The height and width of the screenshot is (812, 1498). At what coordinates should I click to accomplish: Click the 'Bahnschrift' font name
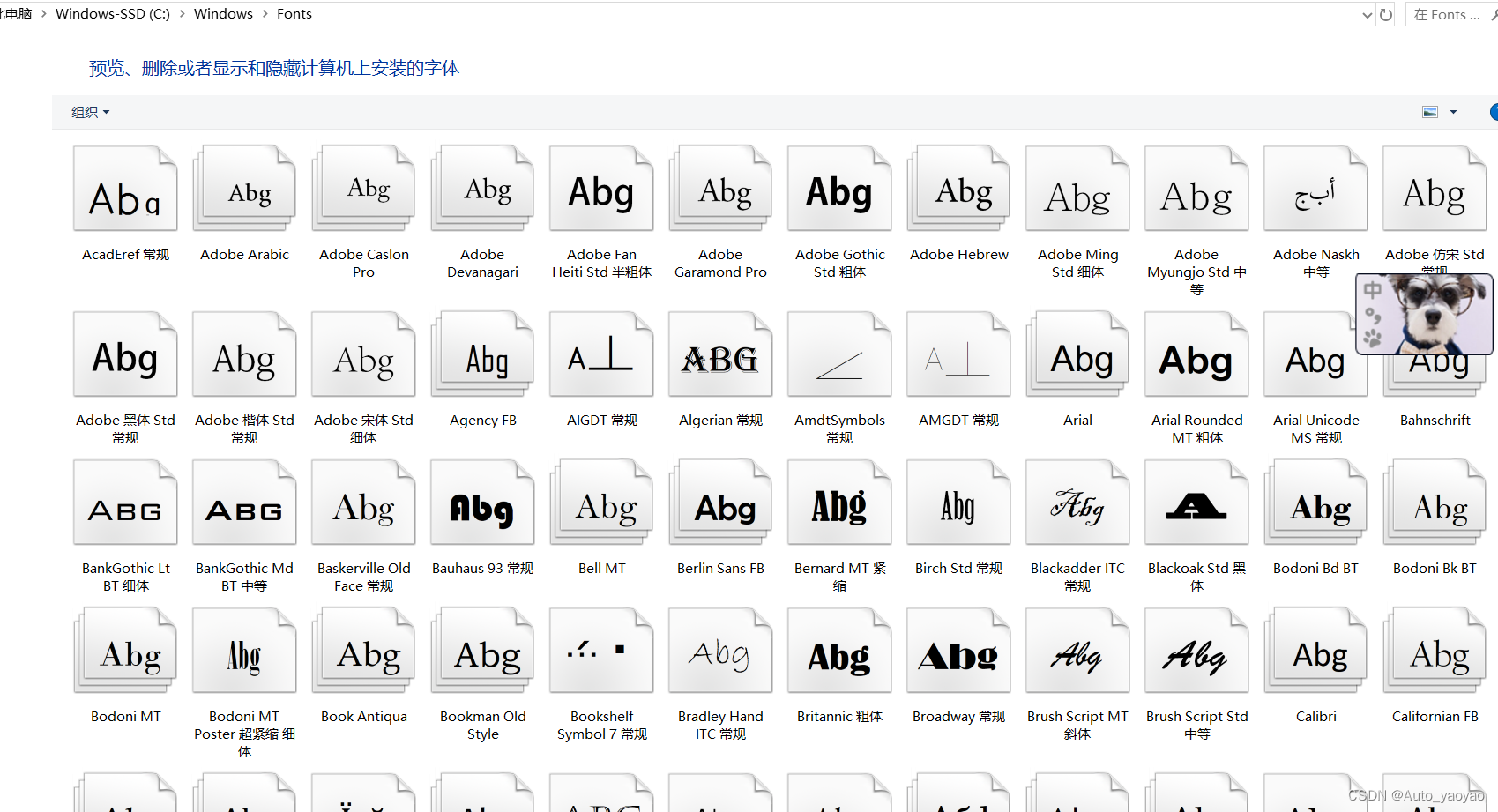[x=1435, y=421]
